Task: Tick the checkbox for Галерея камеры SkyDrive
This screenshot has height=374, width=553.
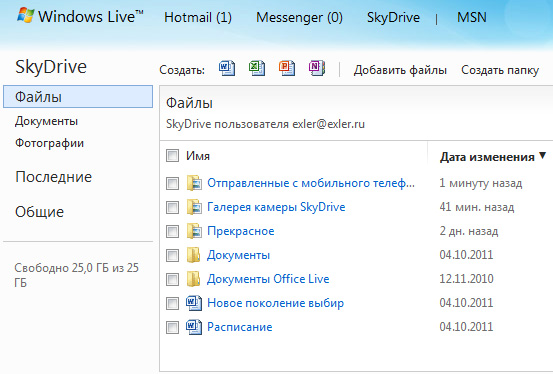Action: point(172,207)
